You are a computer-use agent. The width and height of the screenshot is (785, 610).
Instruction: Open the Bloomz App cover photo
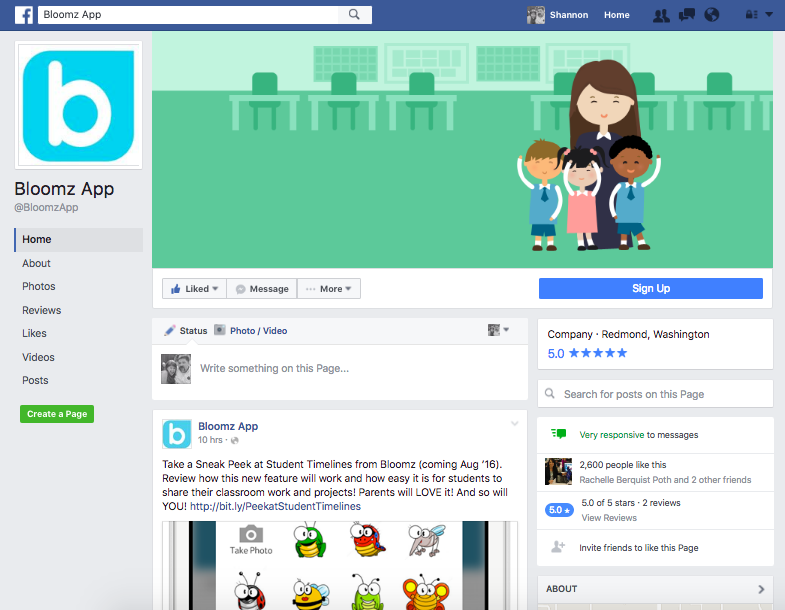(462, 150)
